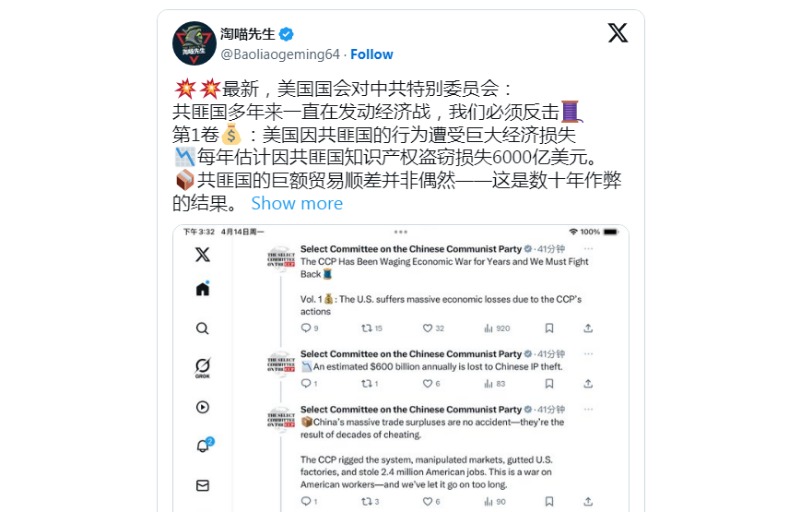This screenshot has height=512, width=800.
Task: Open more options on IP theft post
Action: pyautogui.click(x=588, y=354)
